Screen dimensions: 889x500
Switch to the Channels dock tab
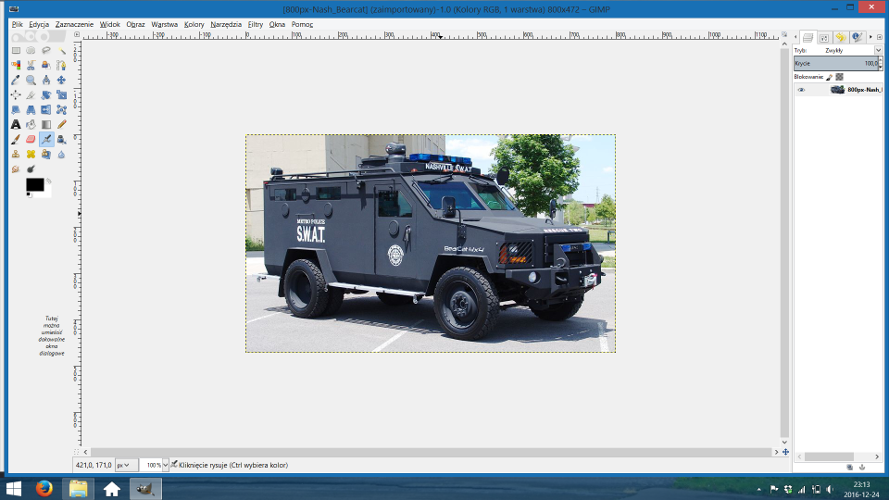pyautogui.click(x=824, y=37)
